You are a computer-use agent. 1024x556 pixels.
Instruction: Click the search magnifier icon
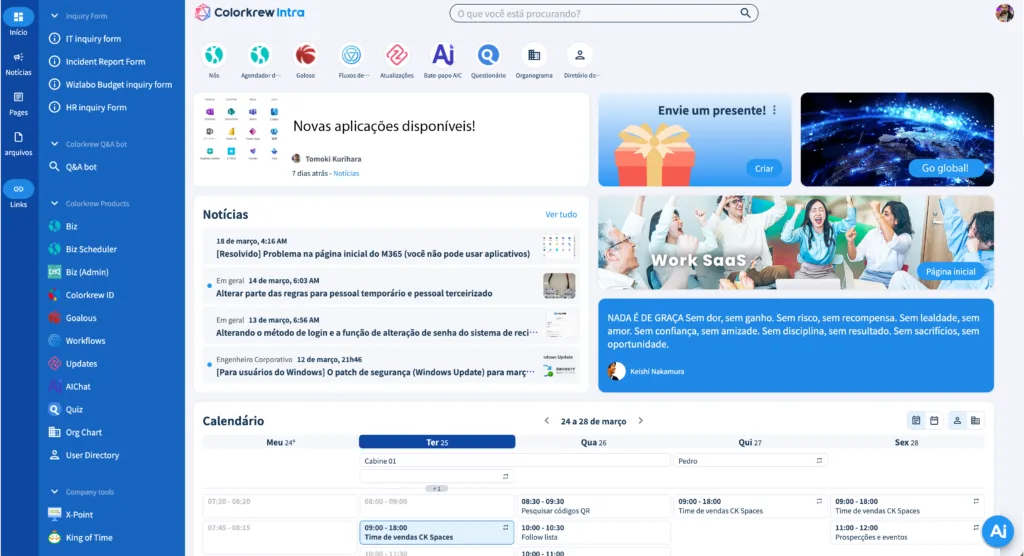pos(745,13)
